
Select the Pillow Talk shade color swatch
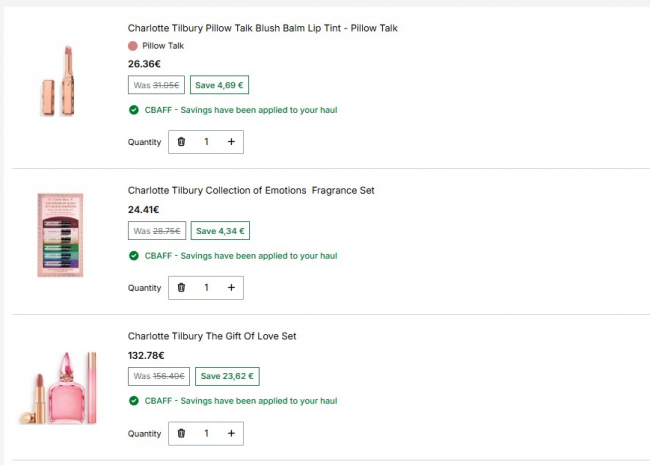[x=133, y=46]
